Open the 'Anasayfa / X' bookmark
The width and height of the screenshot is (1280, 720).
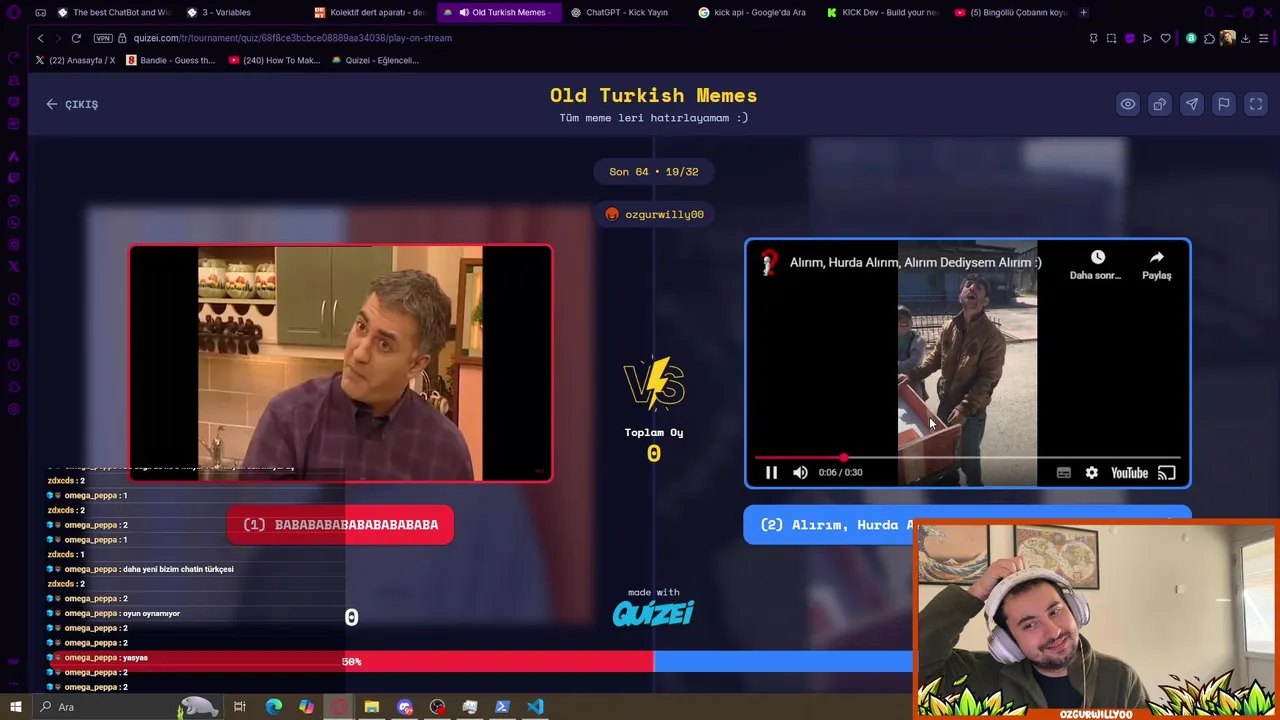click(x=74, y=60)
